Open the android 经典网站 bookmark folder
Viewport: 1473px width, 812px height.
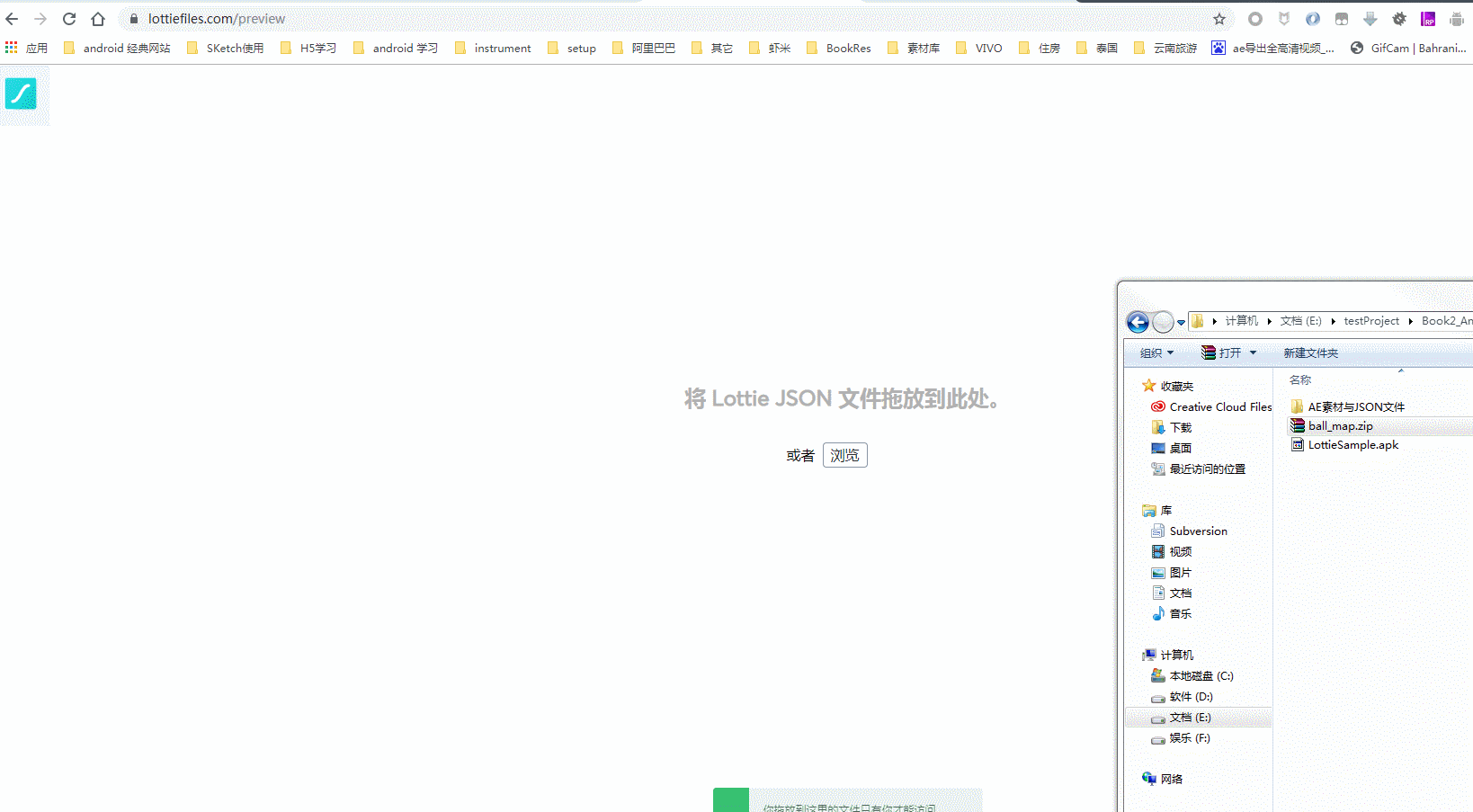pos(117,48)
